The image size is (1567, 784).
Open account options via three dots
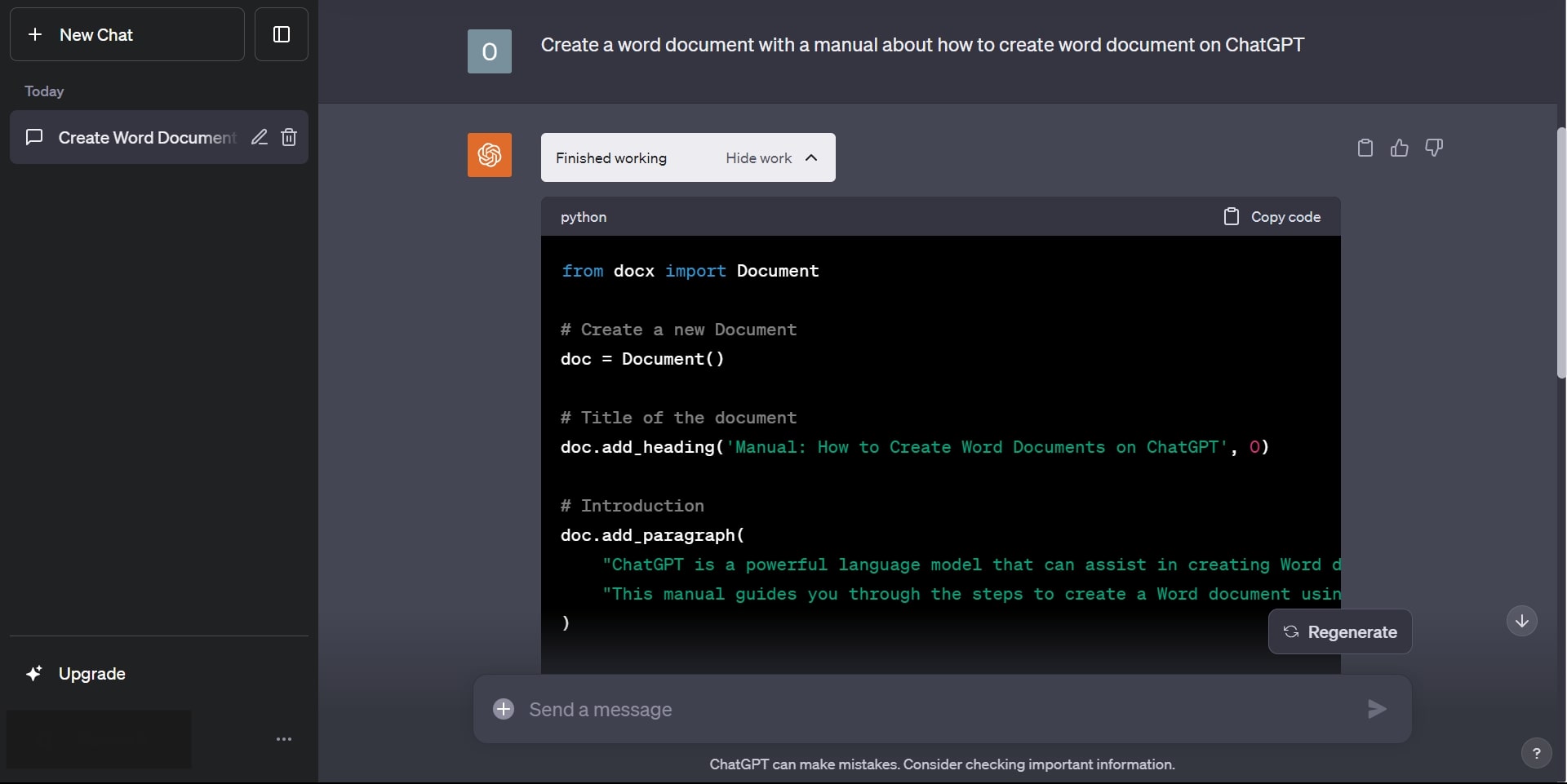click(283, 739)
